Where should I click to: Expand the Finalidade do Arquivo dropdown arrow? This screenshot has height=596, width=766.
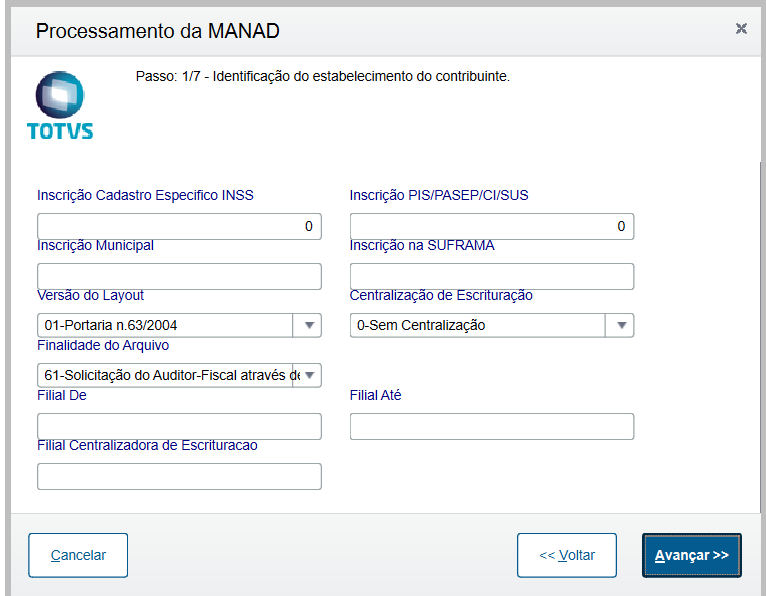click(x=308, y=376)
